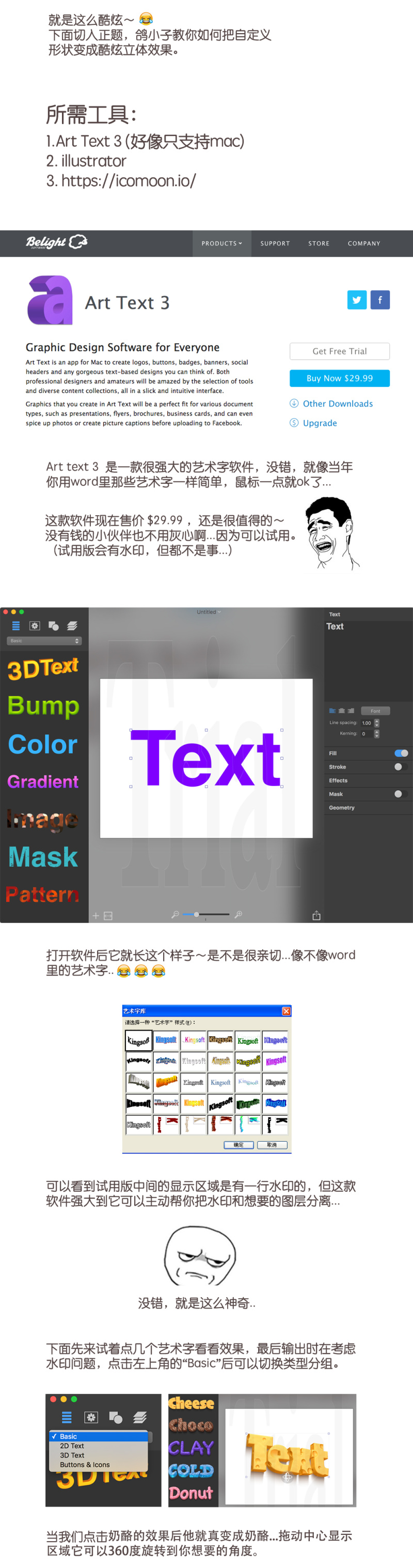Screen dimensions: 413x1568
Task: Select left text alignment icon
Action: pyautogui.click(x=332, y=711)
